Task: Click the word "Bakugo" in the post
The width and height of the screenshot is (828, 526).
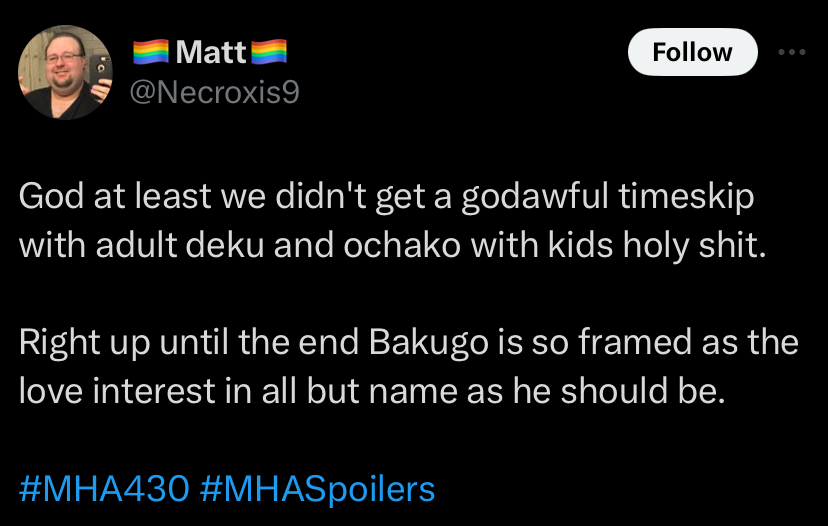Action: (429, 343)
